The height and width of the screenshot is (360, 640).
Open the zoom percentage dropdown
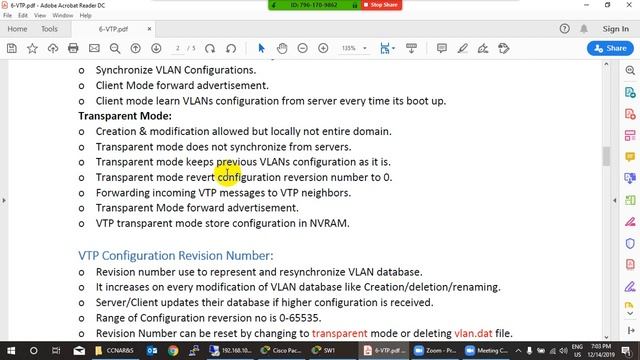pyautogui.click(x=365, y=48)
